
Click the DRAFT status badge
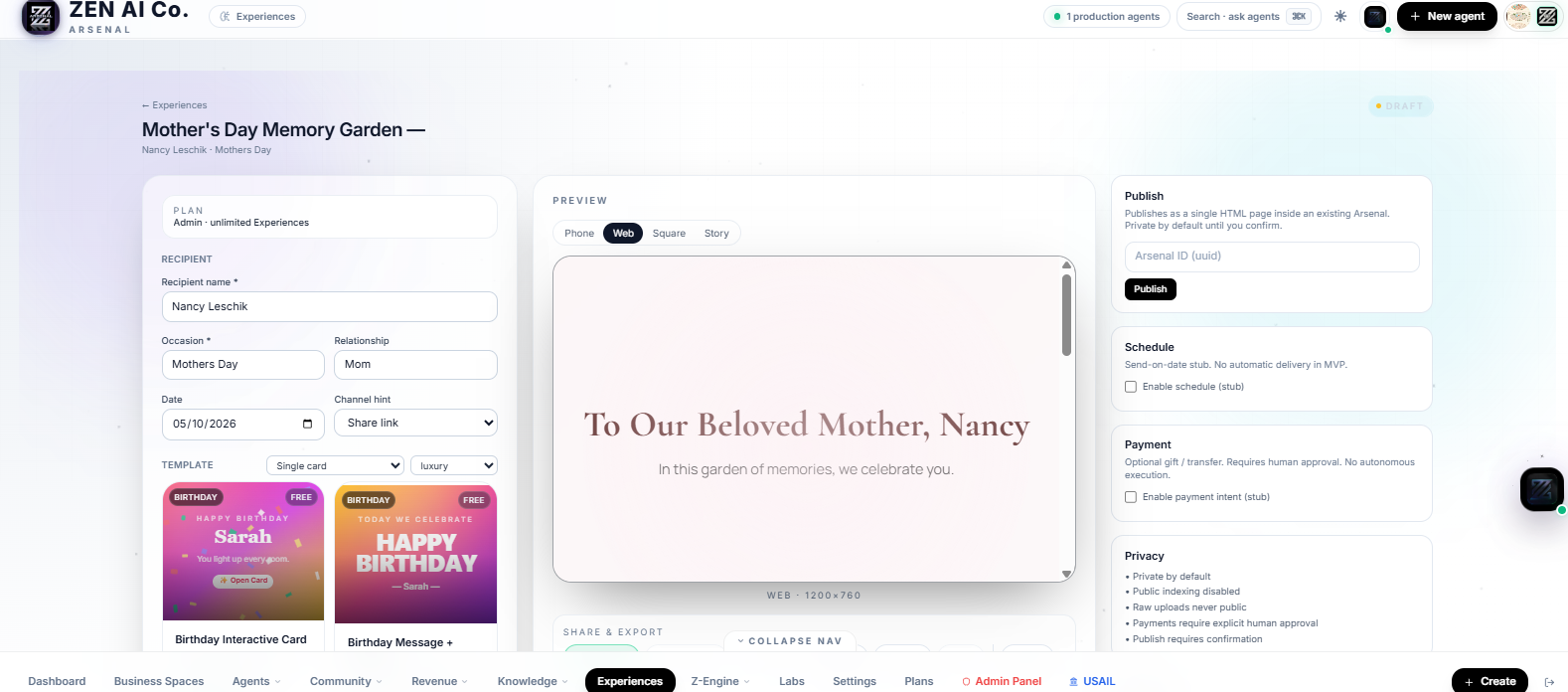coord(1400,105)
